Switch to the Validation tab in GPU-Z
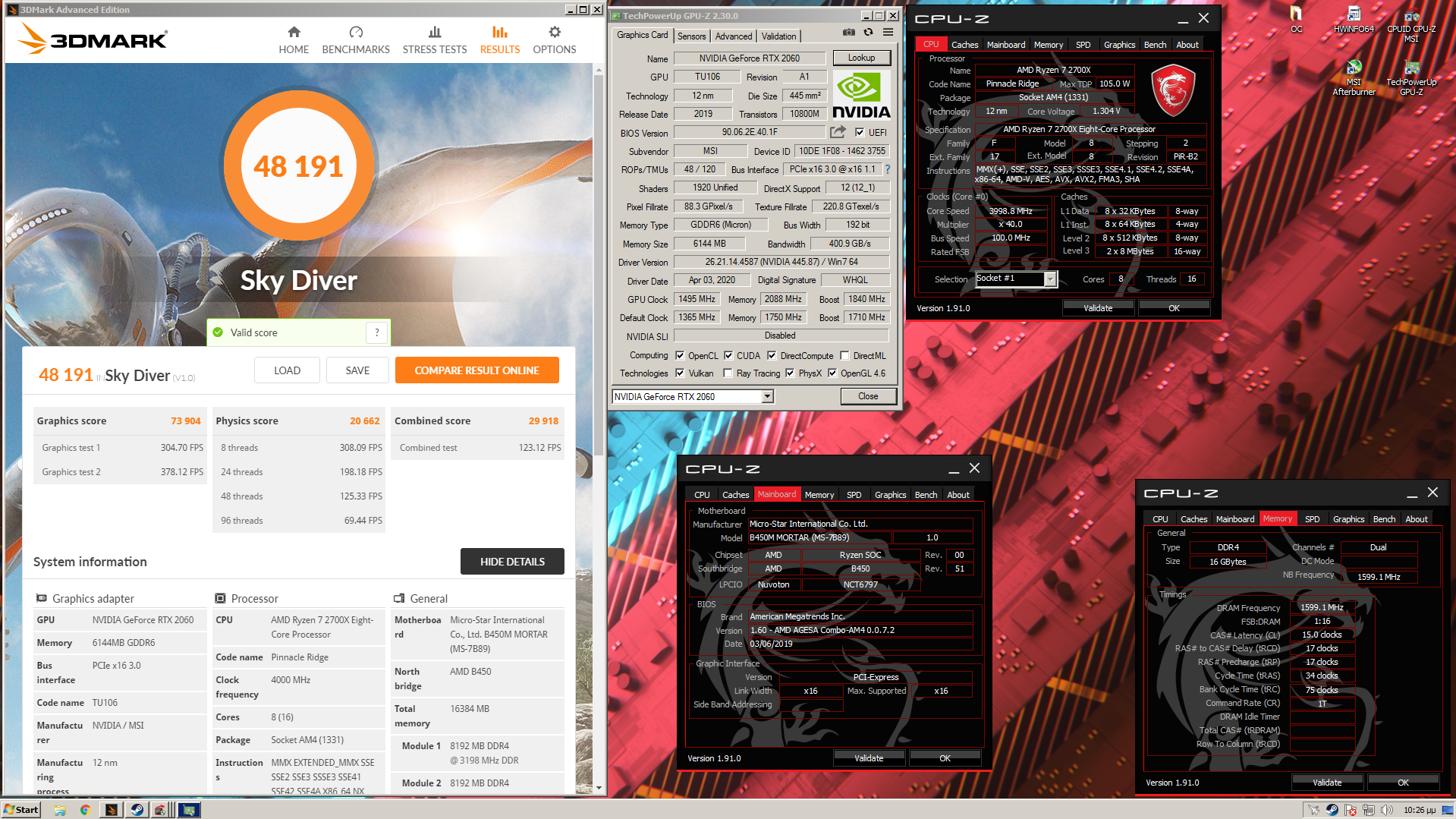1456x819 pixels. click(x=778, y=36)
